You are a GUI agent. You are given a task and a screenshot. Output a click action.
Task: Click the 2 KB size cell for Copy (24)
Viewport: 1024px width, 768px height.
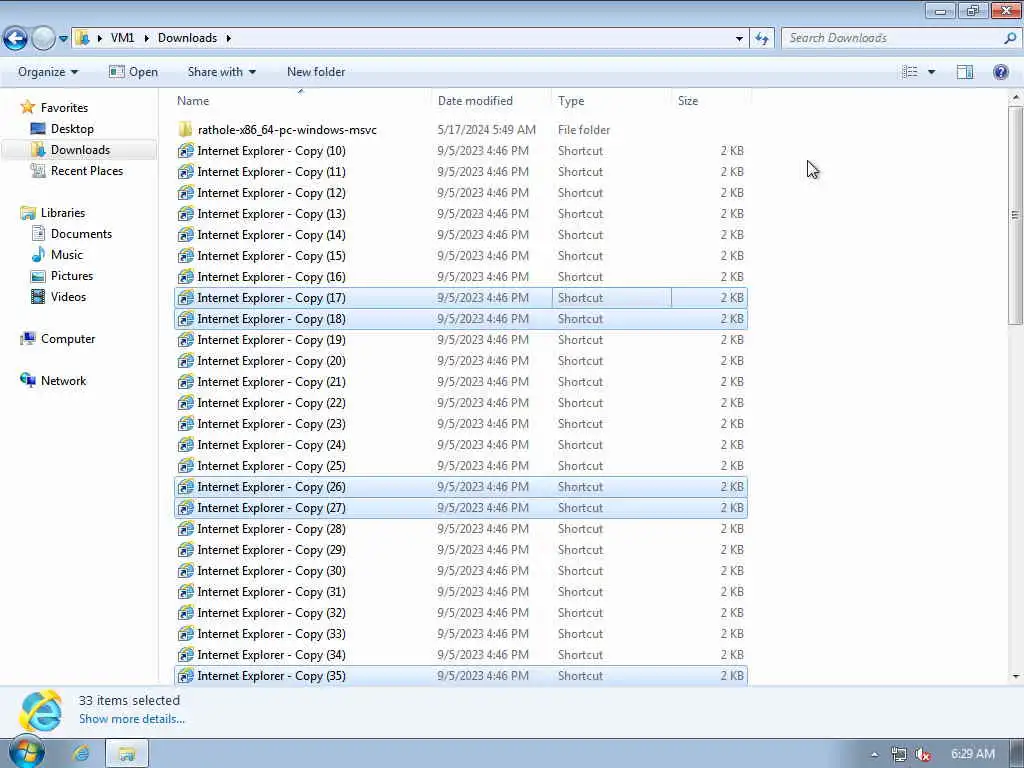732,445
